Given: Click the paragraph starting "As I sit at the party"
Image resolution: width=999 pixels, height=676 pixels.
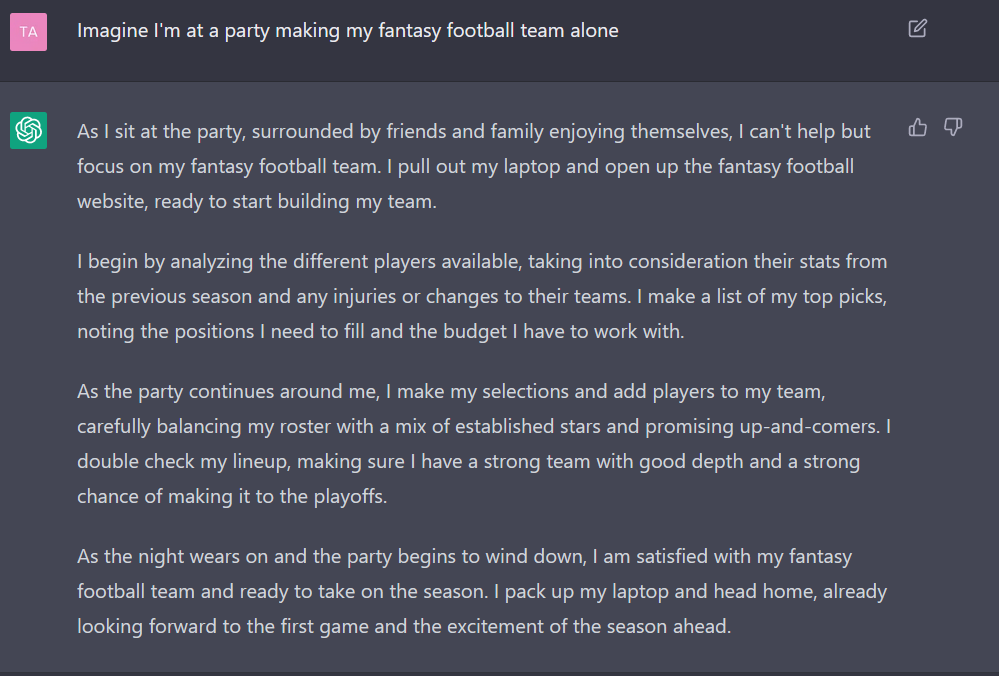Looking at the screenshot, I should coord(473,166).
